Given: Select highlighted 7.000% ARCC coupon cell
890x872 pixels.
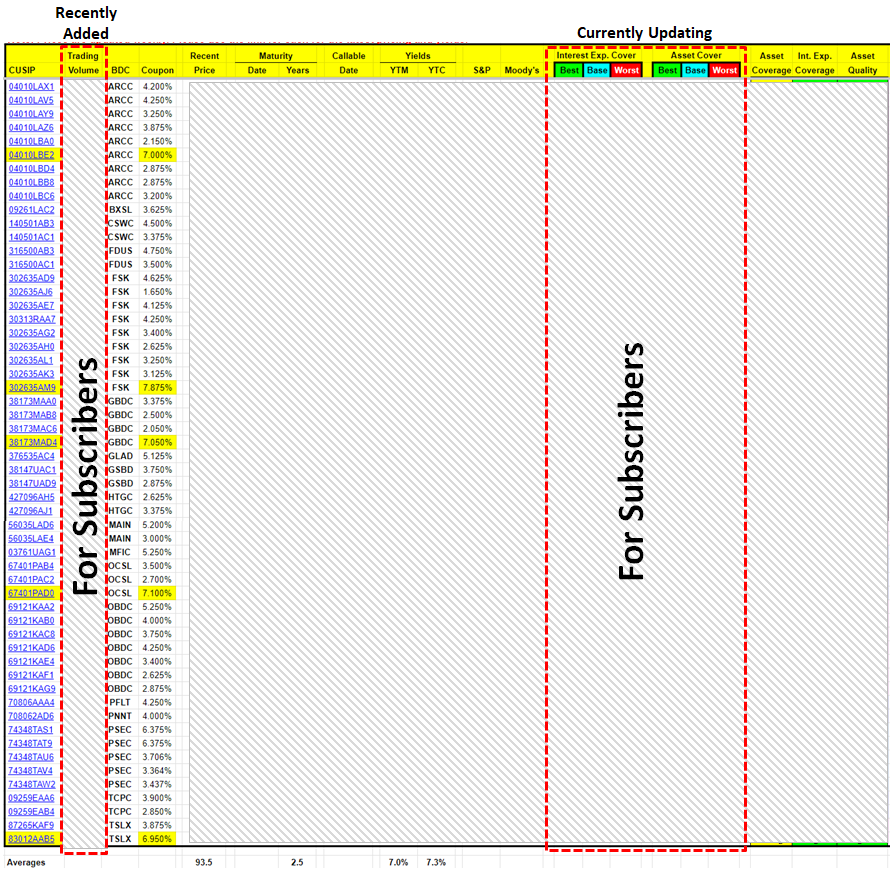Looking at the screenshot, I should 157,155.
